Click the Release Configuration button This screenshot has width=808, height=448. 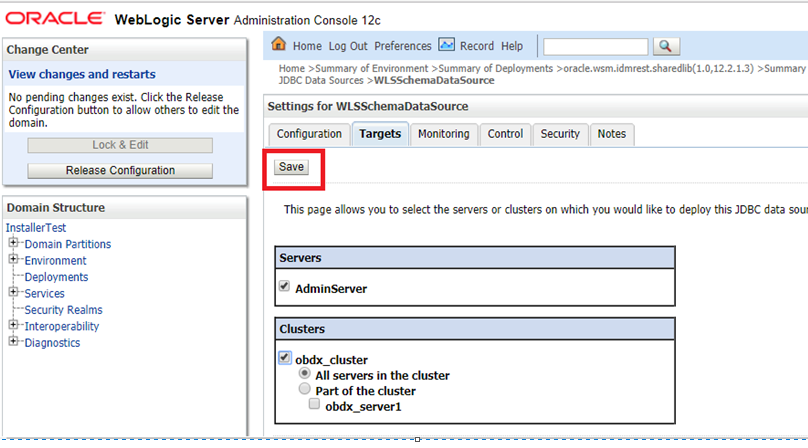[120, 171]
